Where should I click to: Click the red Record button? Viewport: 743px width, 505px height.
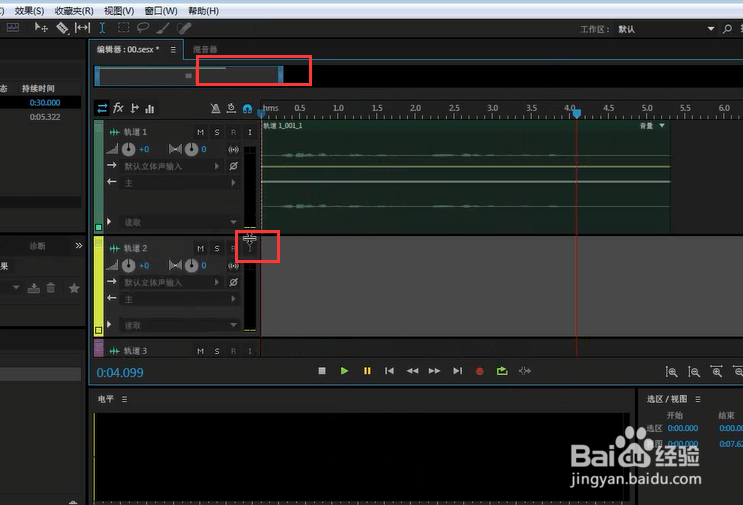(480, 371)
